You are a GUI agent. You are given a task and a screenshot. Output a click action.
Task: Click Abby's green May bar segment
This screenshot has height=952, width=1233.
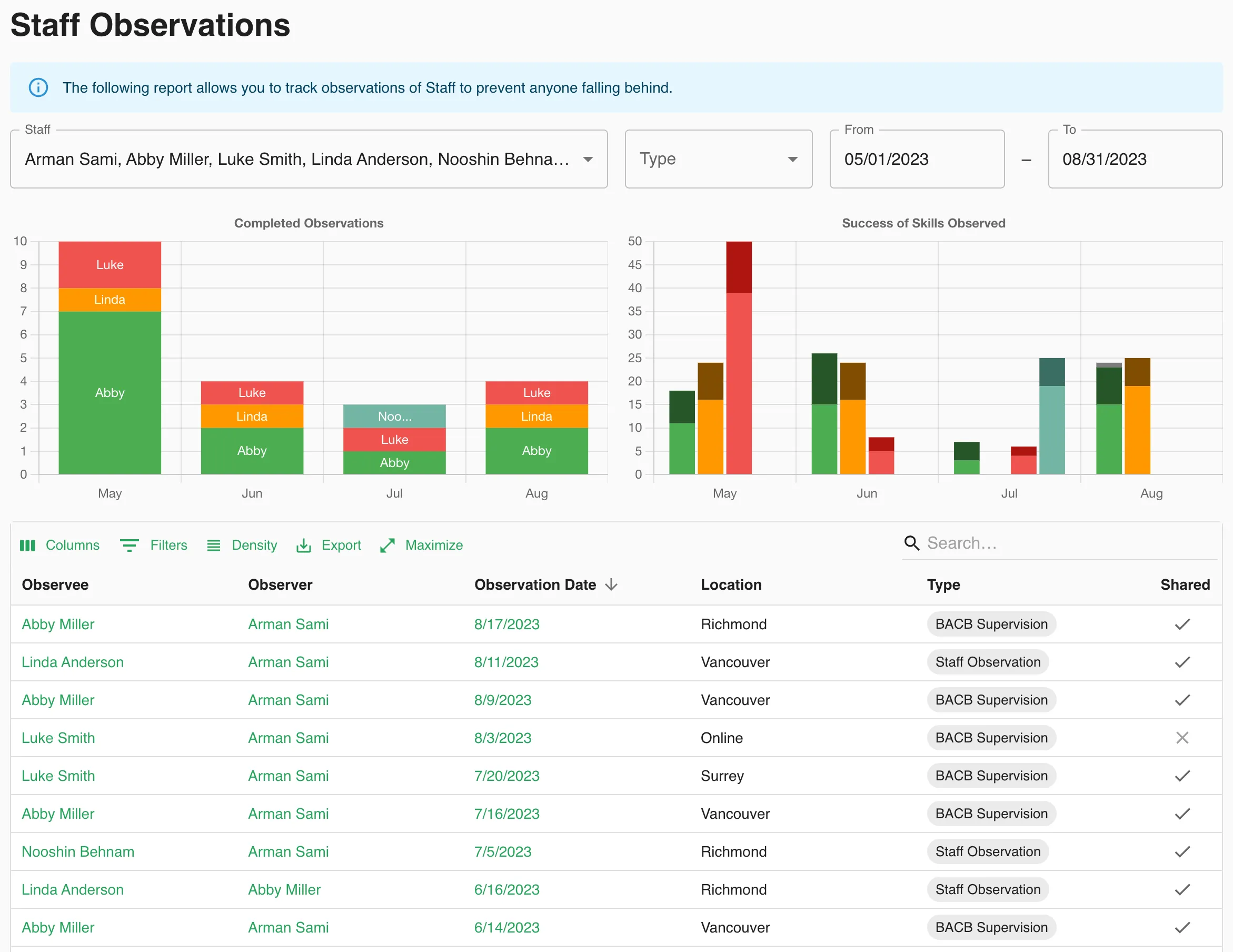pyautogui.click(x=110, y=393)
